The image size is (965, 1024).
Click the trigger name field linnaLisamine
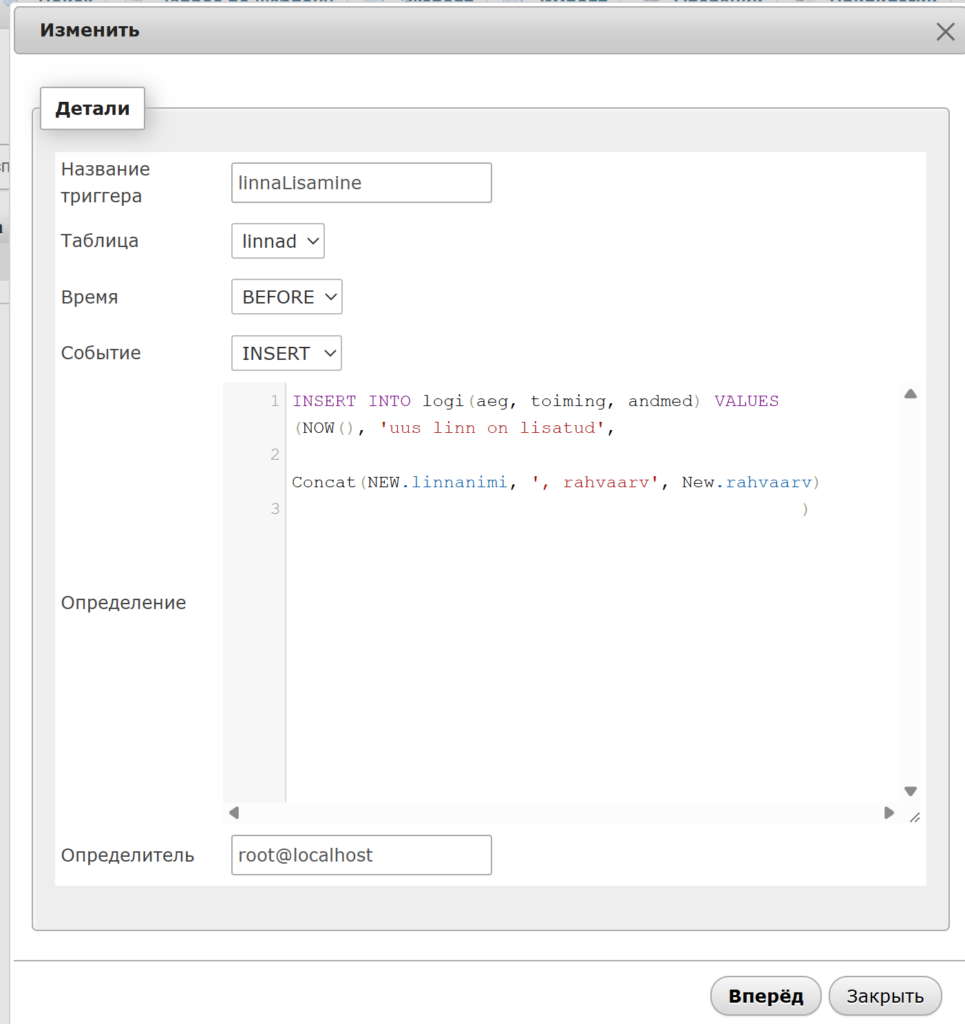point(361,183)
